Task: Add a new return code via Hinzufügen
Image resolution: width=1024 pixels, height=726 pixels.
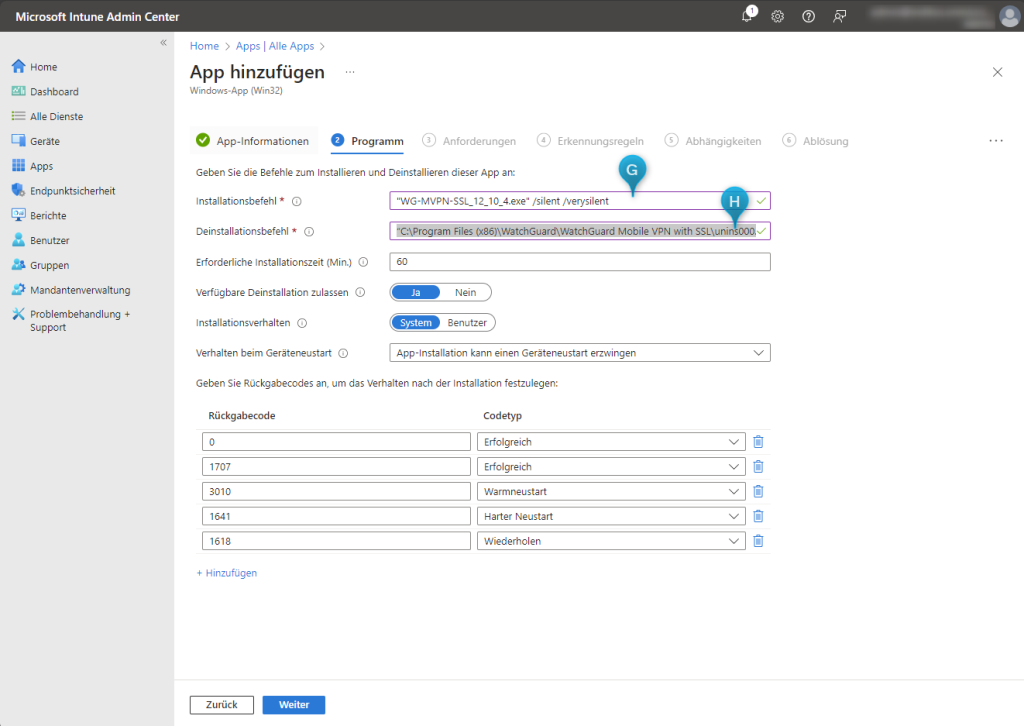Action: pos(229,572)
